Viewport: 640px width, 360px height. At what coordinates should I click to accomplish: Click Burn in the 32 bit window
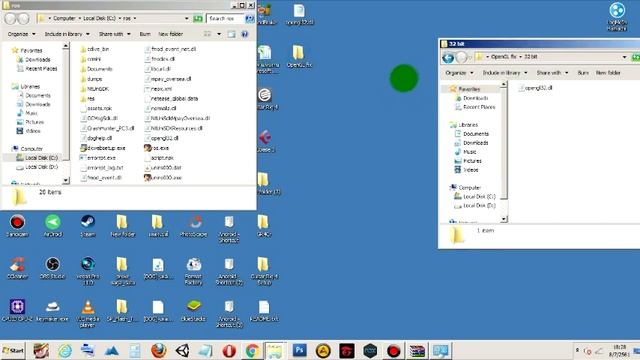[583, 73]
